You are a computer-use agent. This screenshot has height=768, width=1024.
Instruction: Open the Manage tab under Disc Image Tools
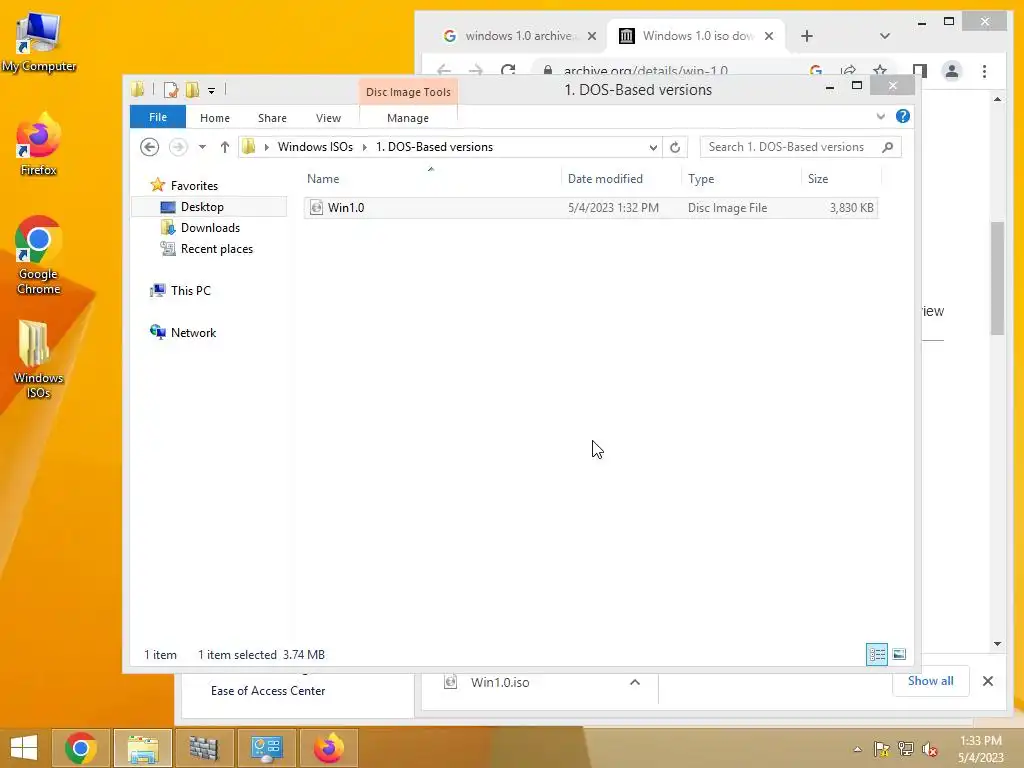point(408,118)
